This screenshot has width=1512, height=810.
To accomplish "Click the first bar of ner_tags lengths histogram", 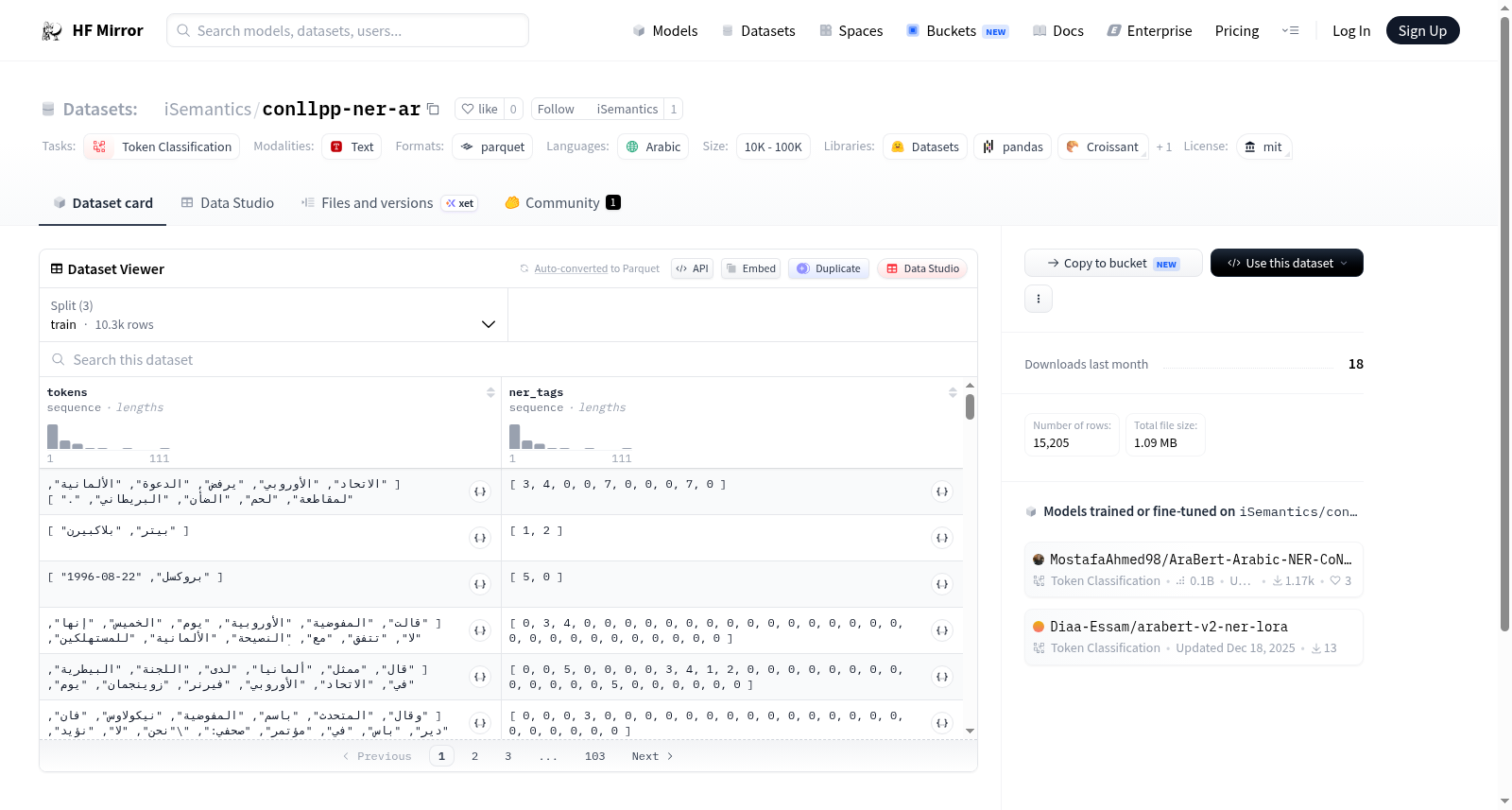I will point(515,437).
